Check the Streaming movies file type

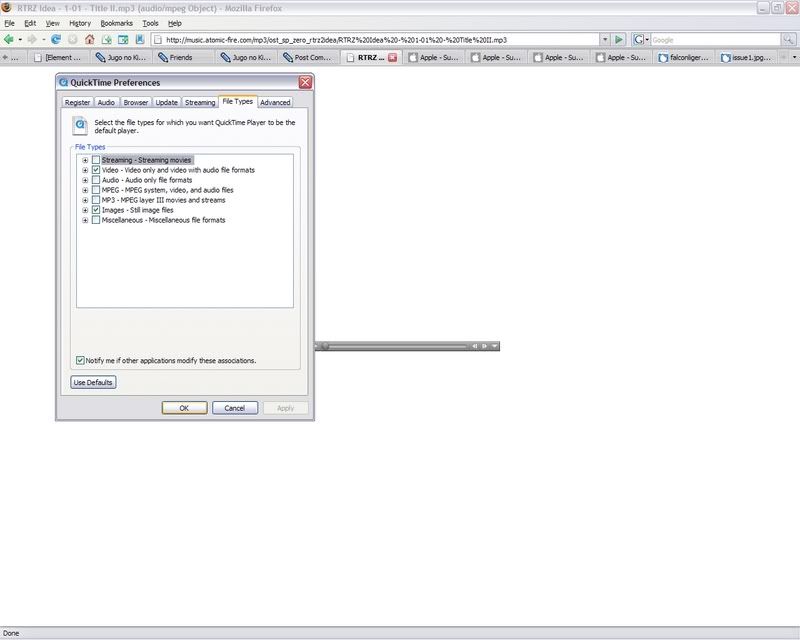click(x=96, y=160)
